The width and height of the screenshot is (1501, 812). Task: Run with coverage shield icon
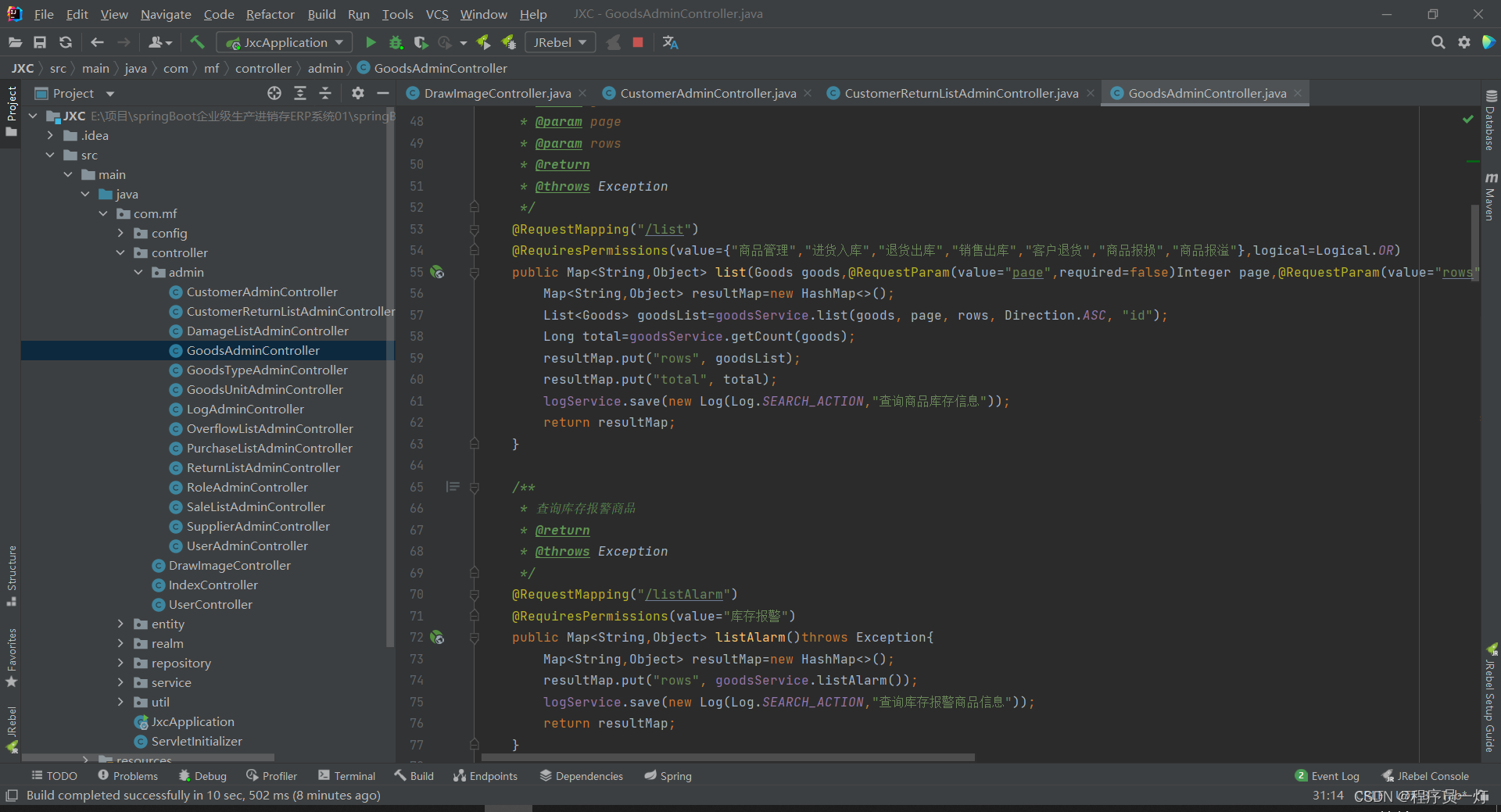(x=421, y=42)
